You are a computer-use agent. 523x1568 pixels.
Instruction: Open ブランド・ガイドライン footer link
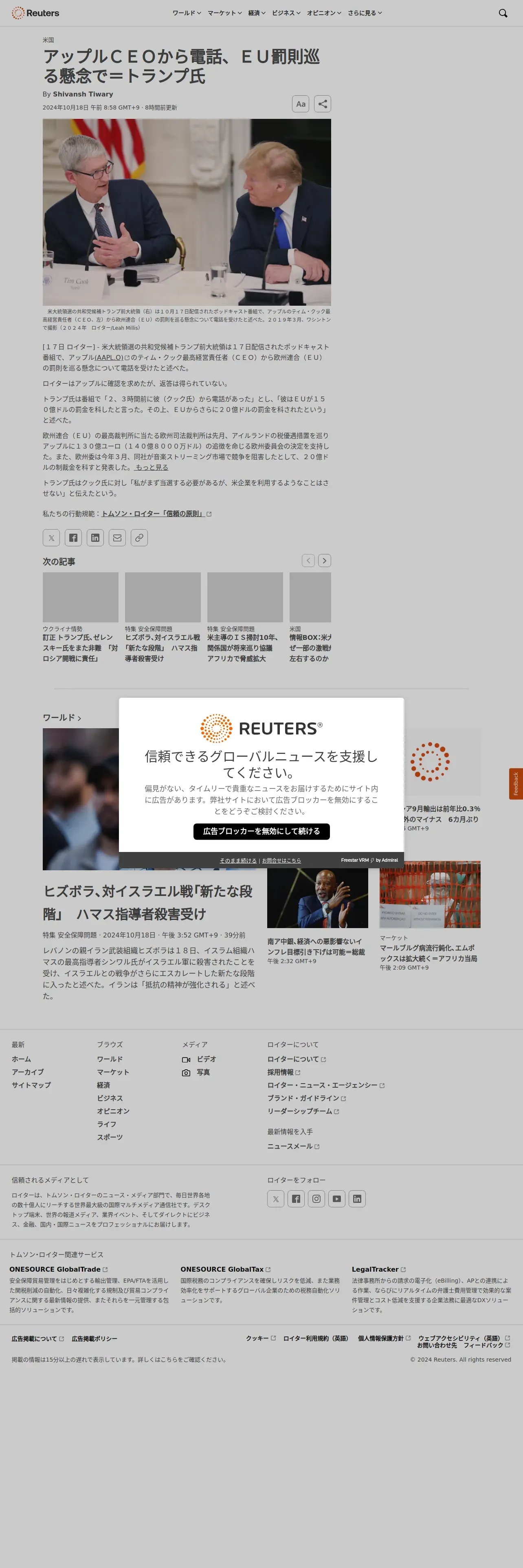[x=307, y=1098]
